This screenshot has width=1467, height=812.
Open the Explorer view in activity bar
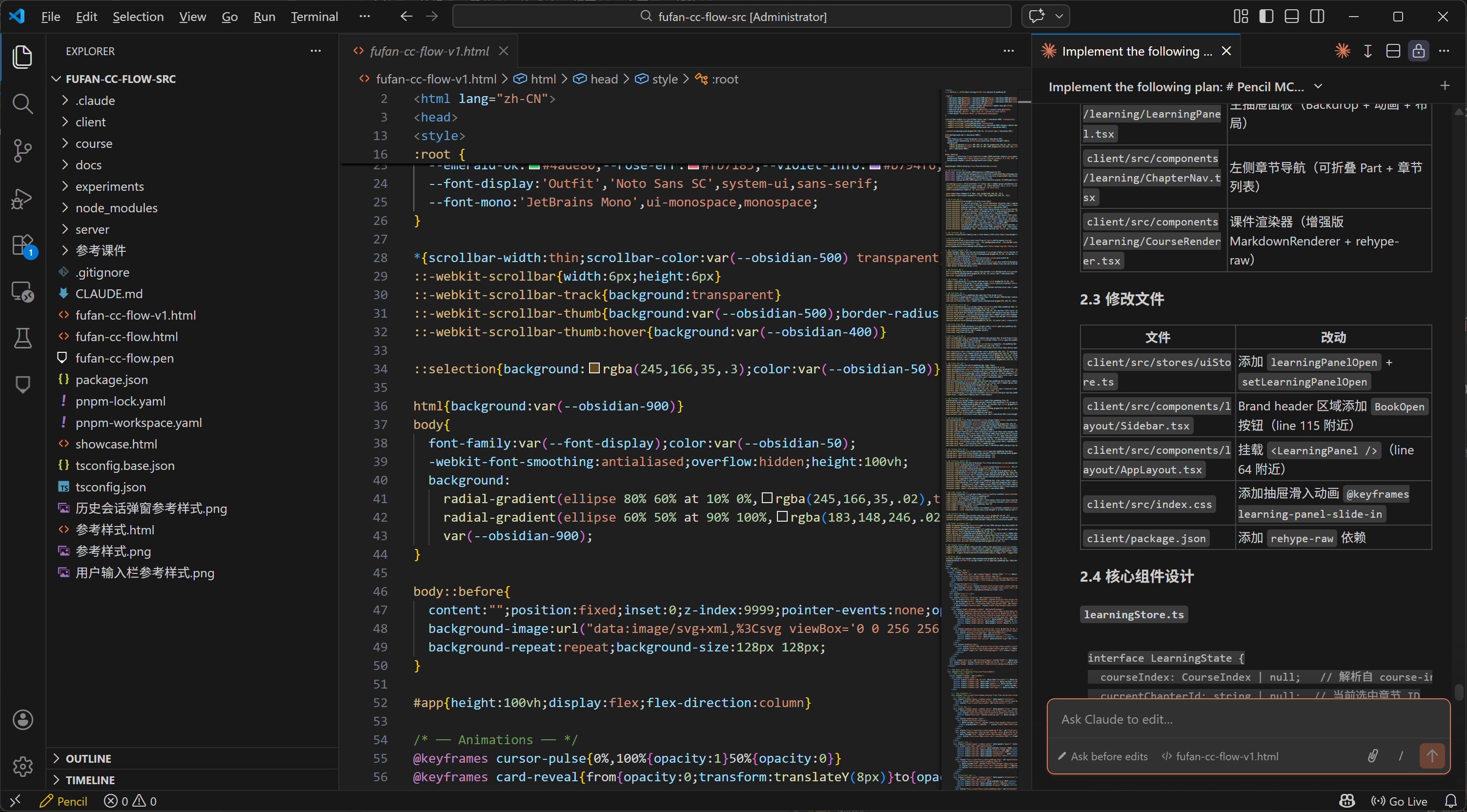[22, 57]
